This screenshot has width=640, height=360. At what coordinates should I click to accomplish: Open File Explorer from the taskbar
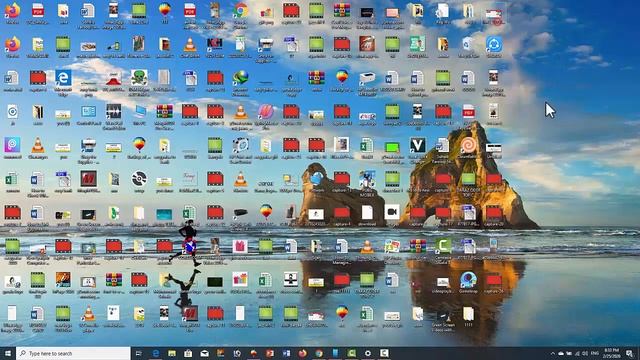pos(172,353)
